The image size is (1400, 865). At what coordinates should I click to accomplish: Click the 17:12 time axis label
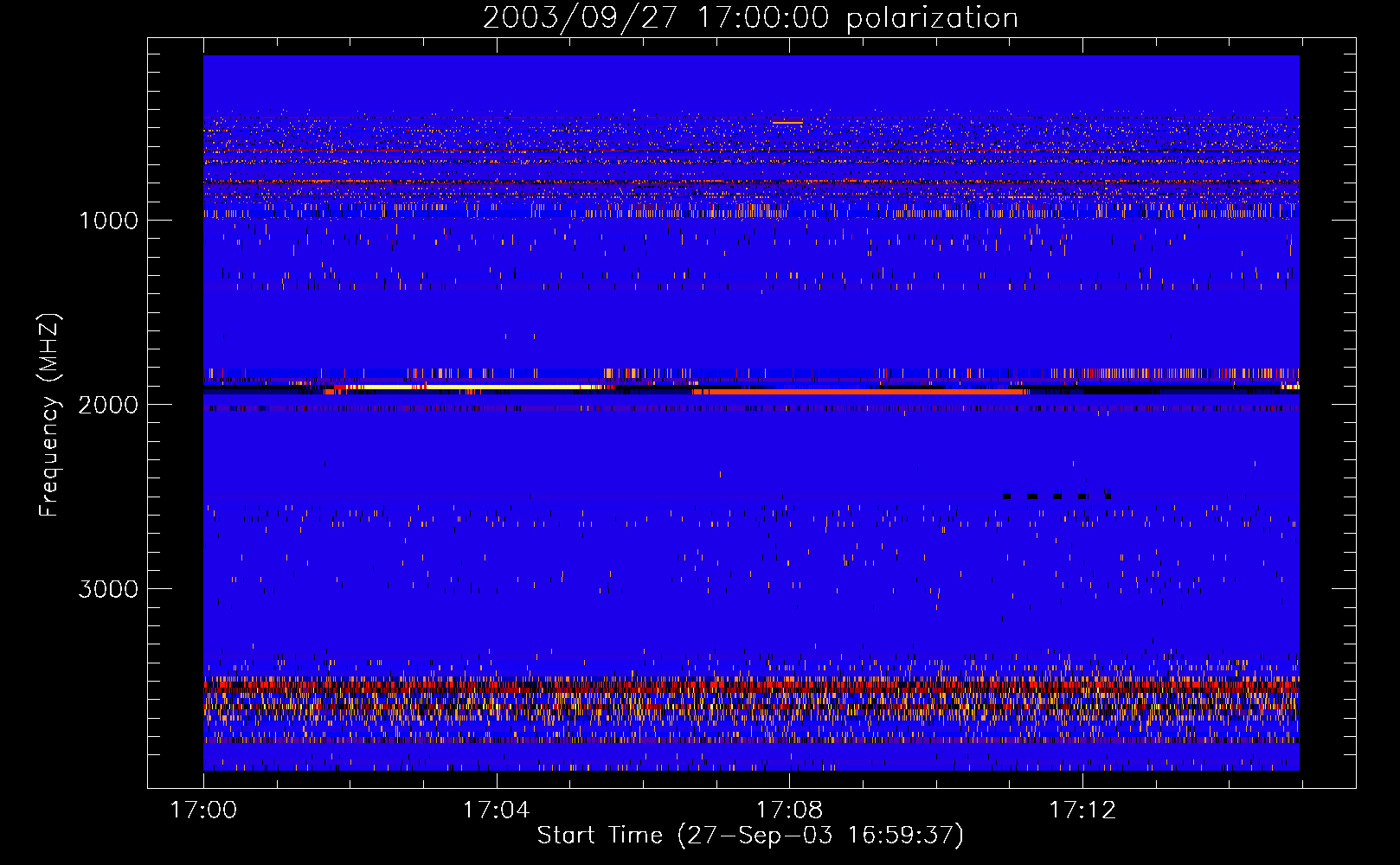1082,811
